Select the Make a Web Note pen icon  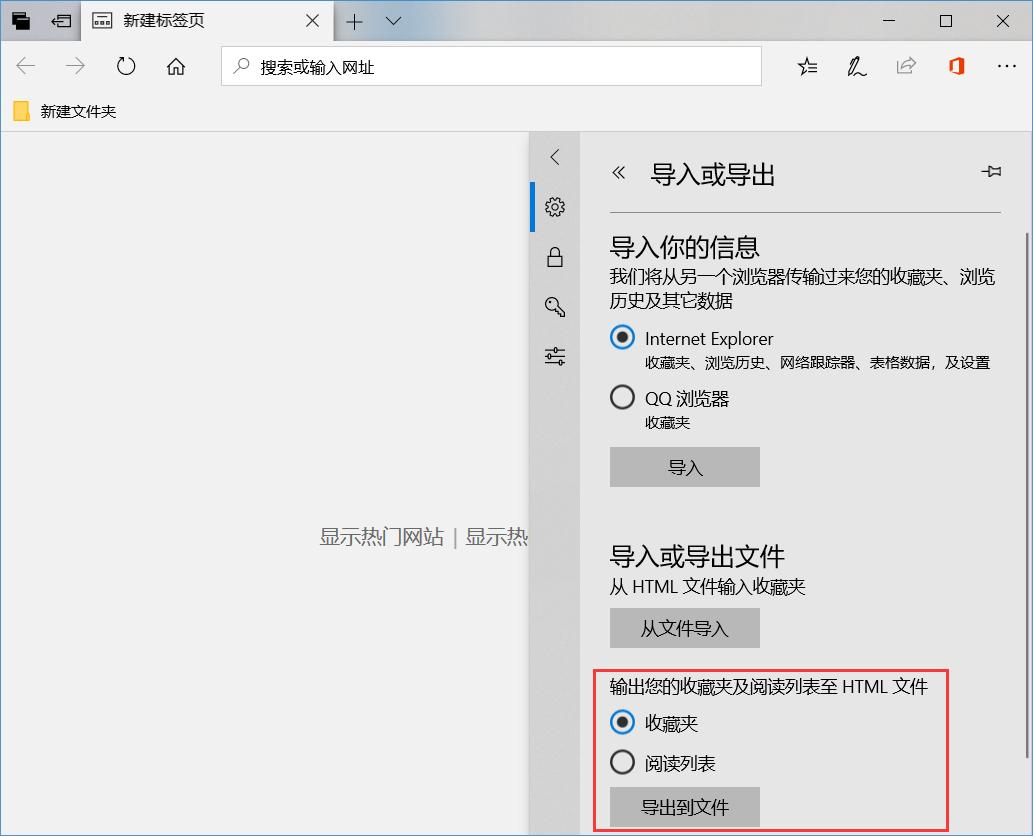(x=856, y=66)
